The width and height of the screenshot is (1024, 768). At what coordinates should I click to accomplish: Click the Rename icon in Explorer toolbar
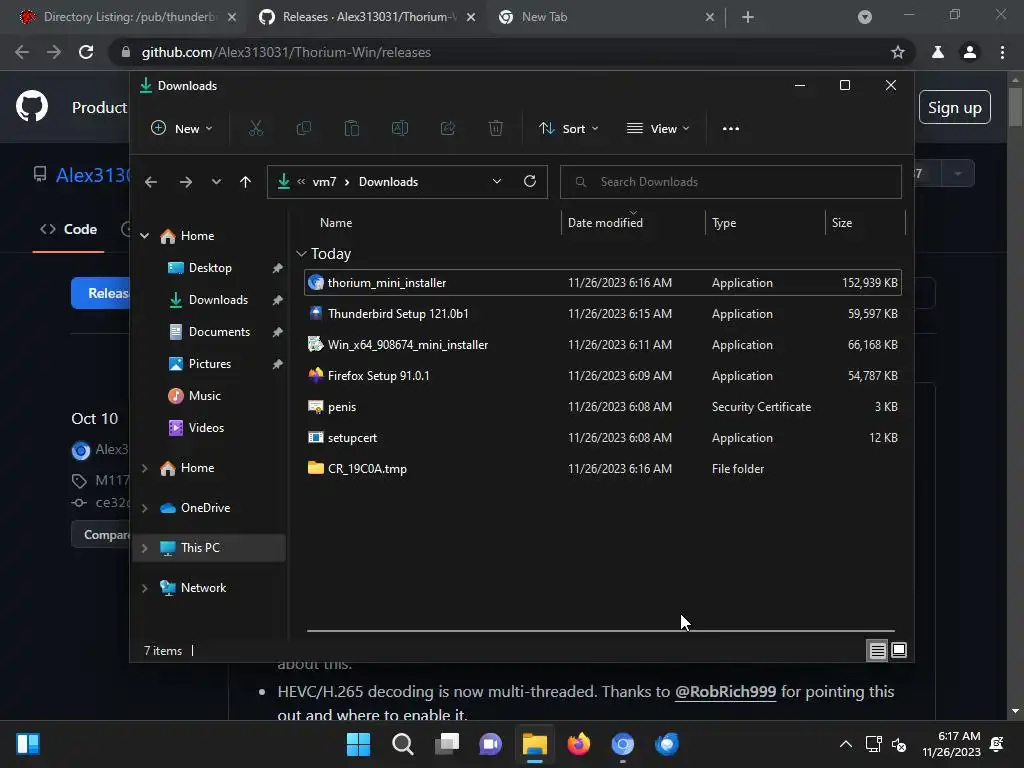pos(400,129)
